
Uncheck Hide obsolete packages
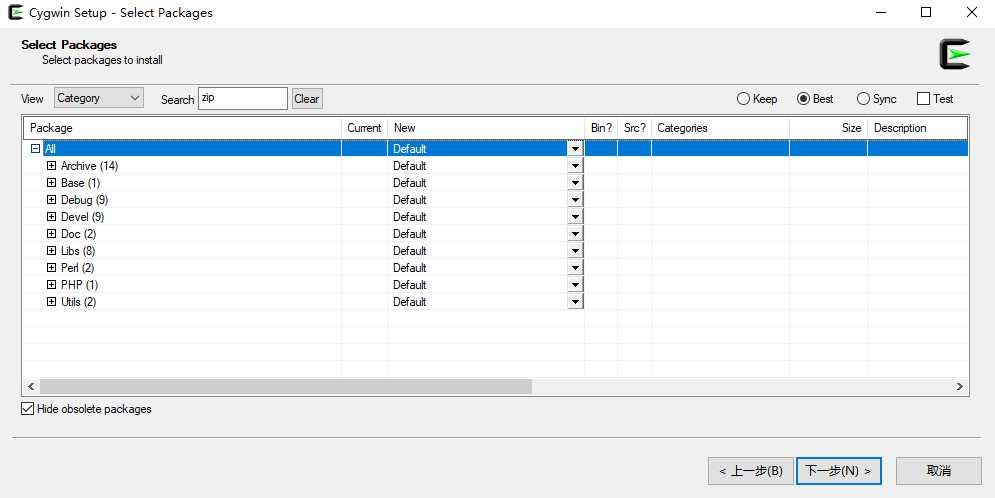[27, 409]
